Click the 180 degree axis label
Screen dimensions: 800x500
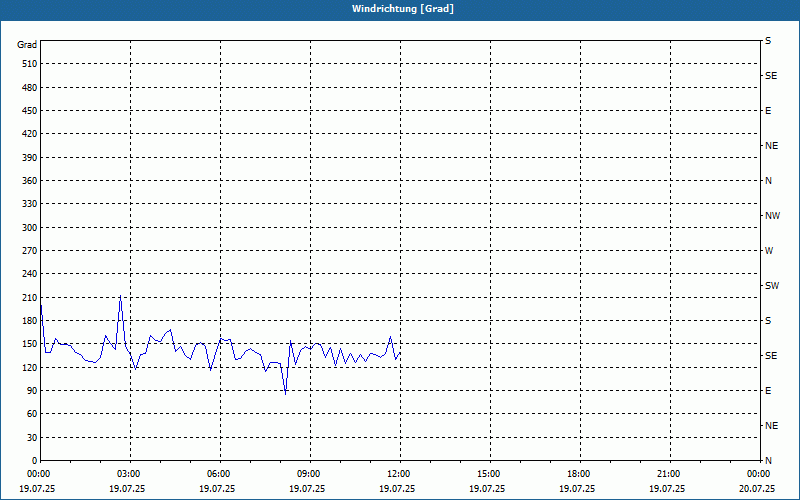coord(30,321)
